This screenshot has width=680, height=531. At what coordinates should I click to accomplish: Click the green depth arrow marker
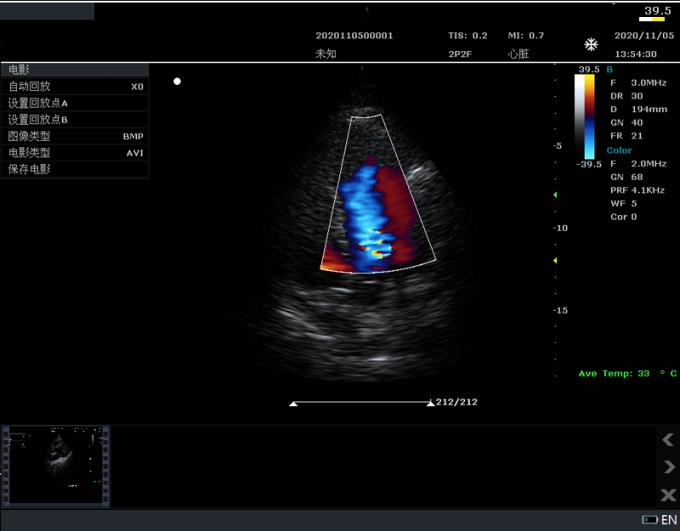pos(556,195)
